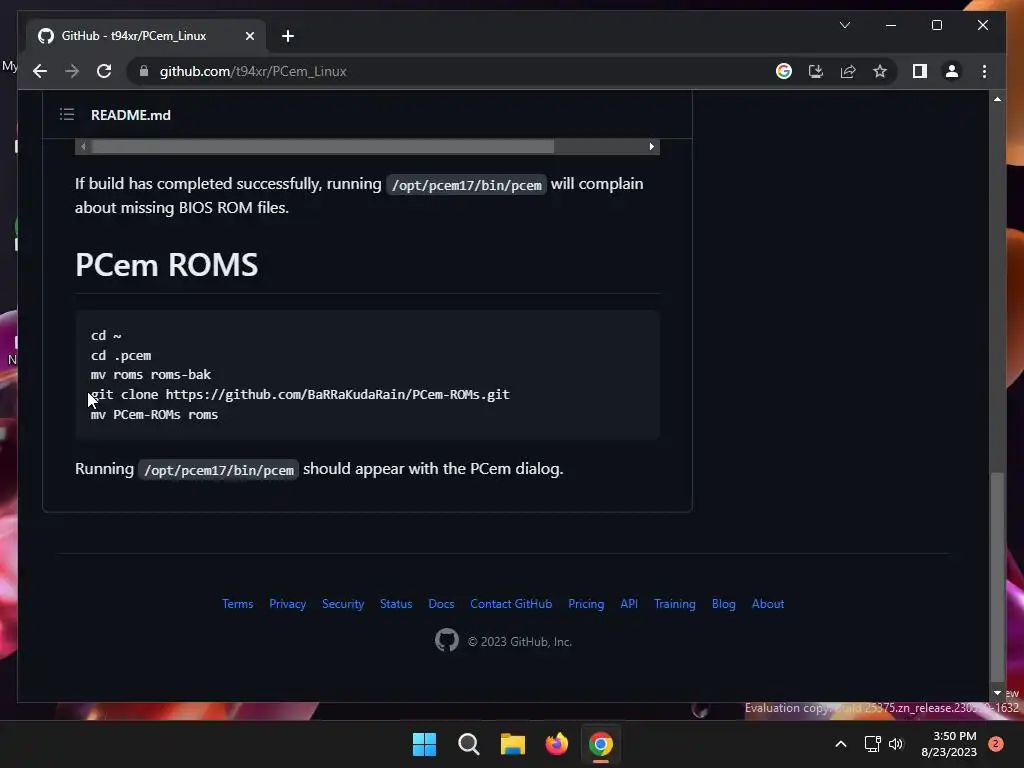Open notifications badge showing 2
Image resolution: width=1024 pixels, height=768 pixels.
(x=996, y=744)
